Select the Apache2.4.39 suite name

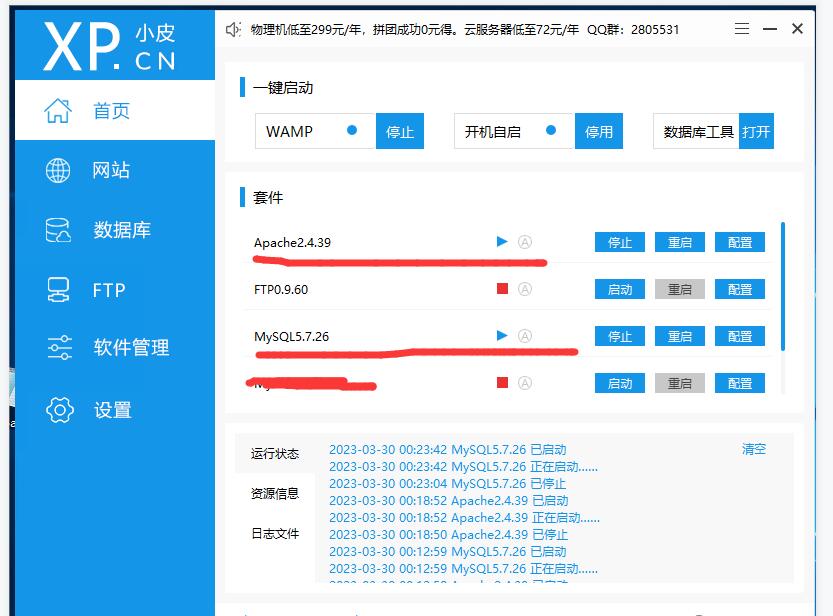tap(292, 243)
